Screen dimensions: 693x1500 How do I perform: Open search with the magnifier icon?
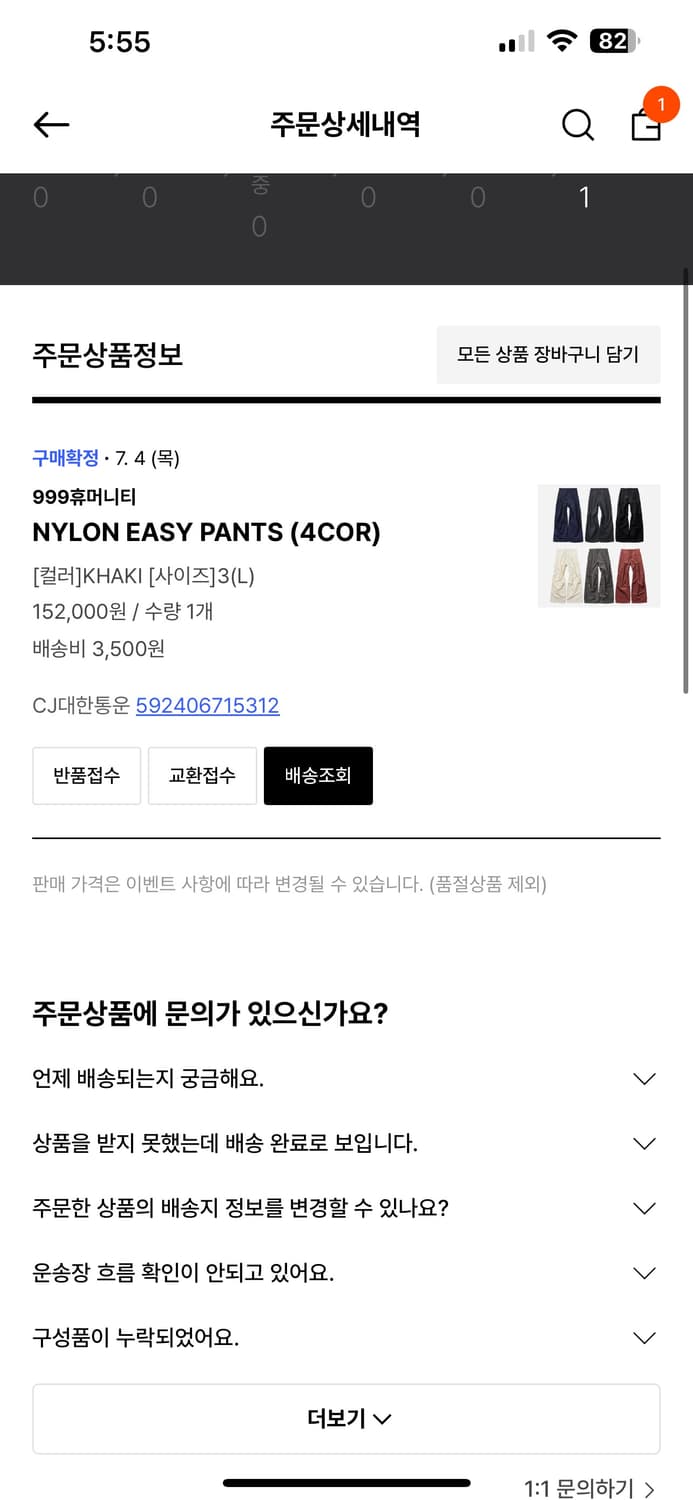pyautogui.click(x=577, y=125)
